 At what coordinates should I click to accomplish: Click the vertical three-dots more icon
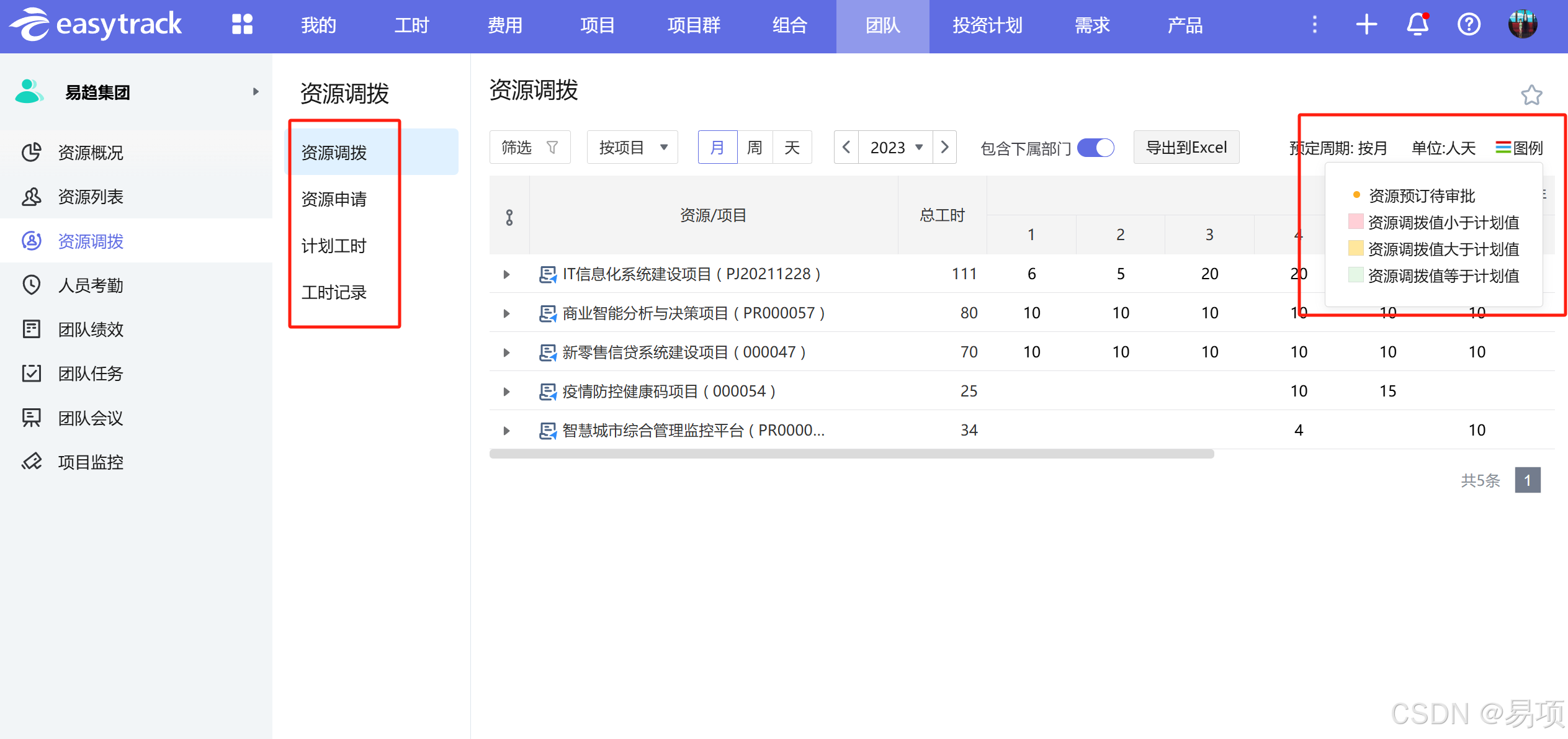pyautogui.click(x=1314, y=25)
